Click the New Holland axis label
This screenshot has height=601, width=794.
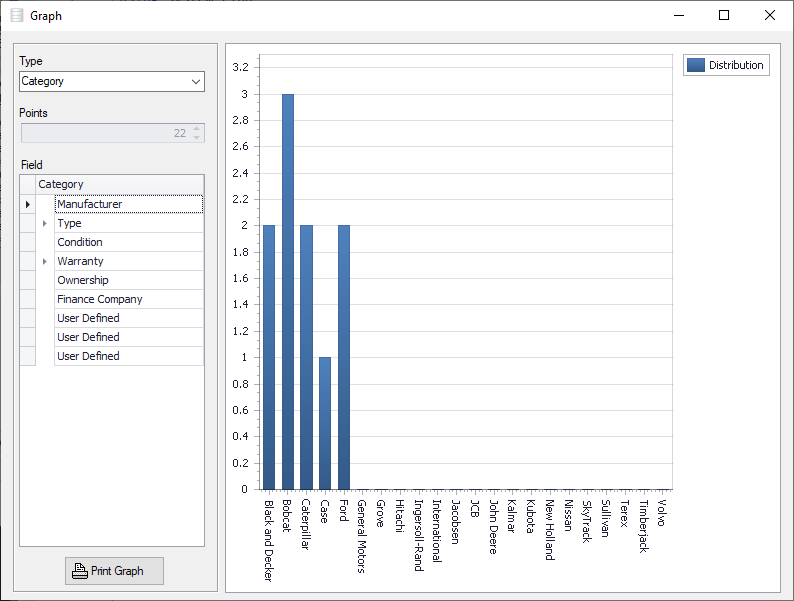pyautogui.click(x=549, y=530)
